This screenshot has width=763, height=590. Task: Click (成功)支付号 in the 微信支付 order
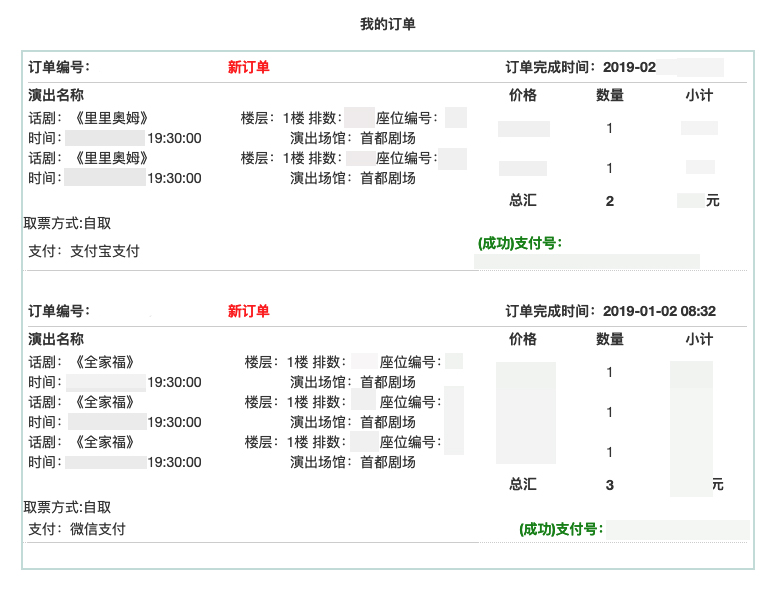[561, 529]
